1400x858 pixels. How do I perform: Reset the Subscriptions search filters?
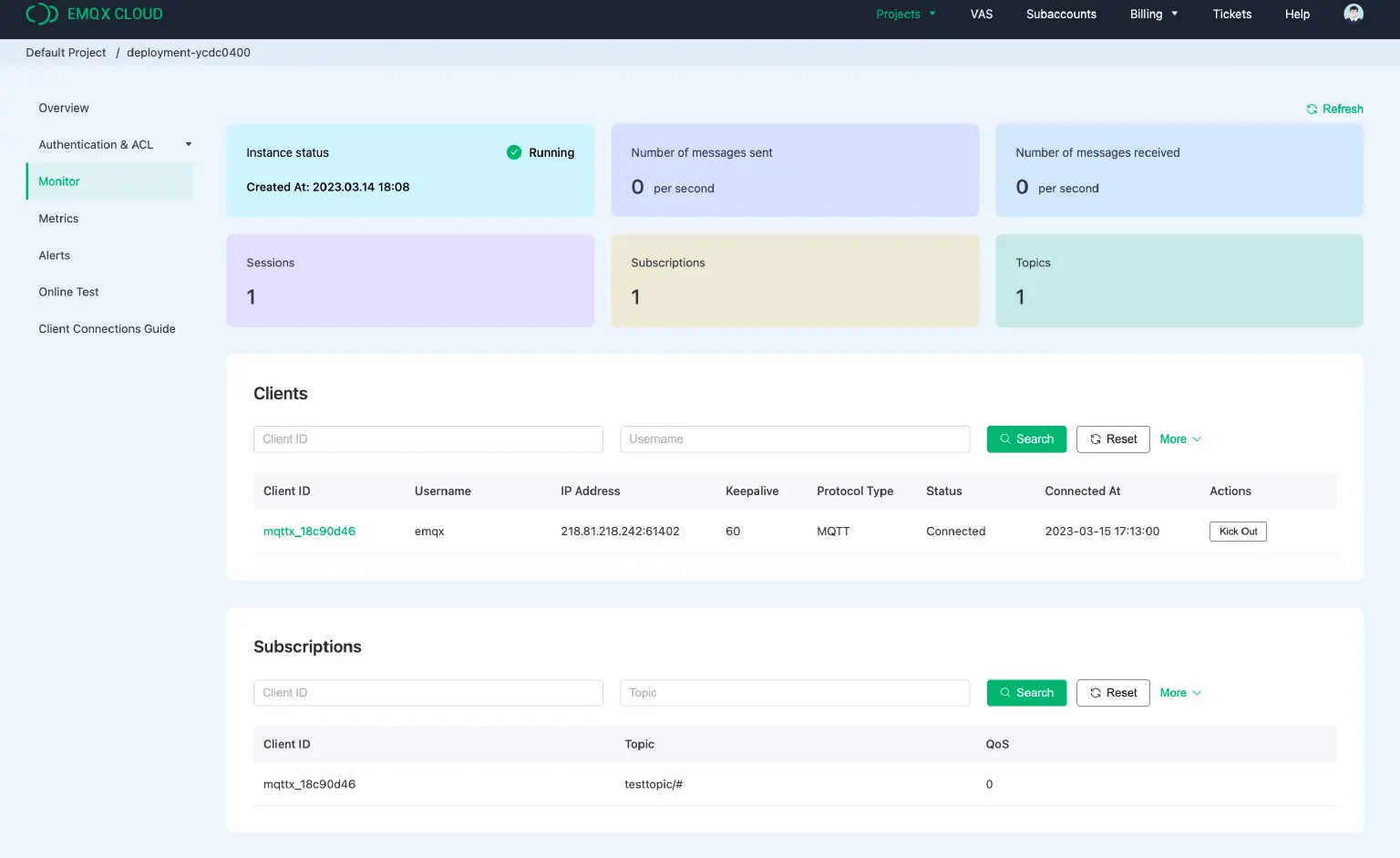1113,693
